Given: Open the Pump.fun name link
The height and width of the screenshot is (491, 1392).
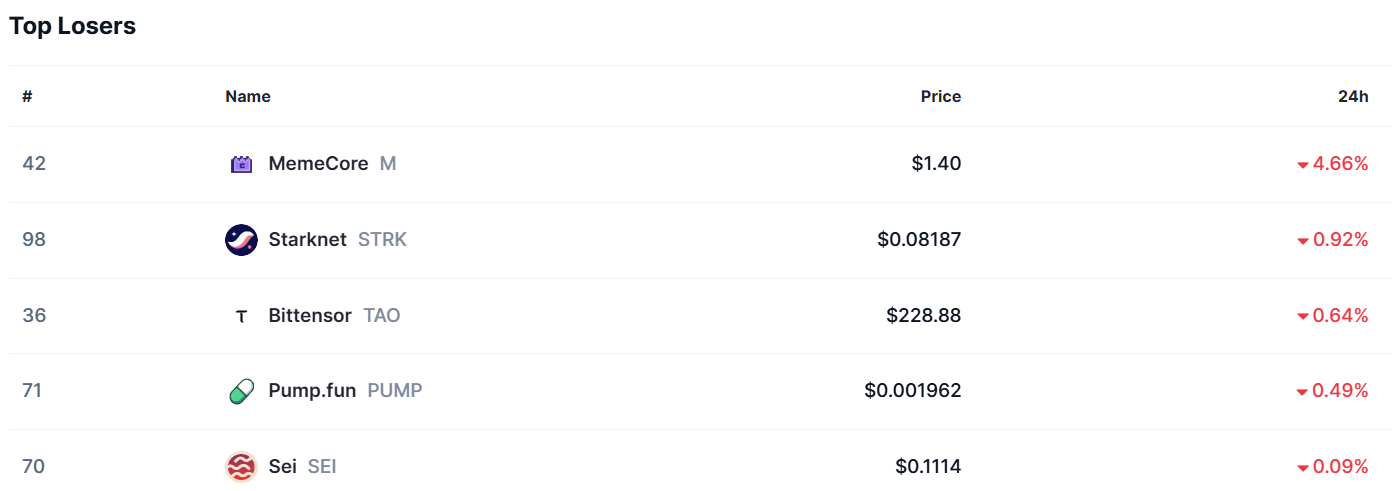Looking at the screenshot, I should coord(312,390).
